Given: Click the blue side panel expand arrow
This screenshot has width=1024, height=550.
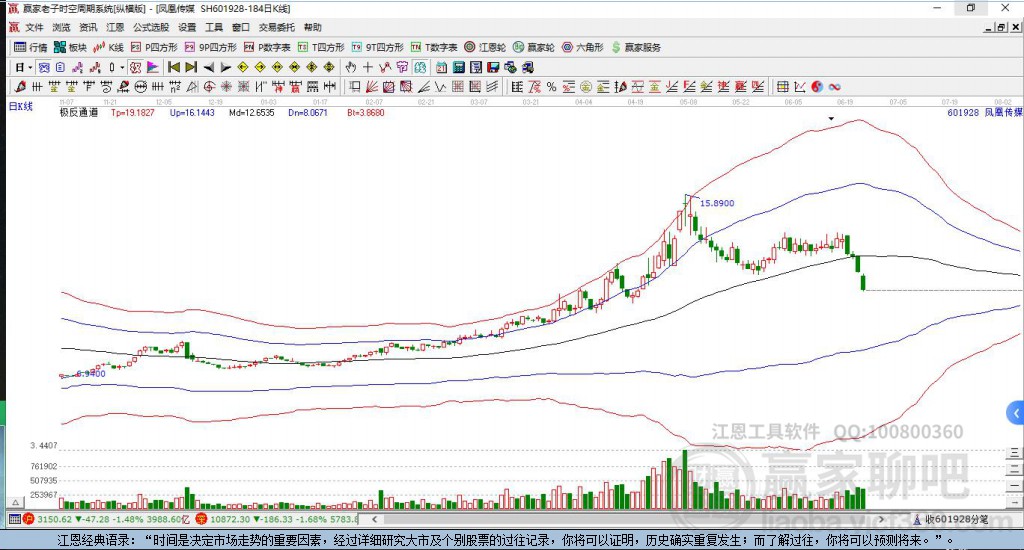Looking at the screenshot, I should coord(1015,413).
